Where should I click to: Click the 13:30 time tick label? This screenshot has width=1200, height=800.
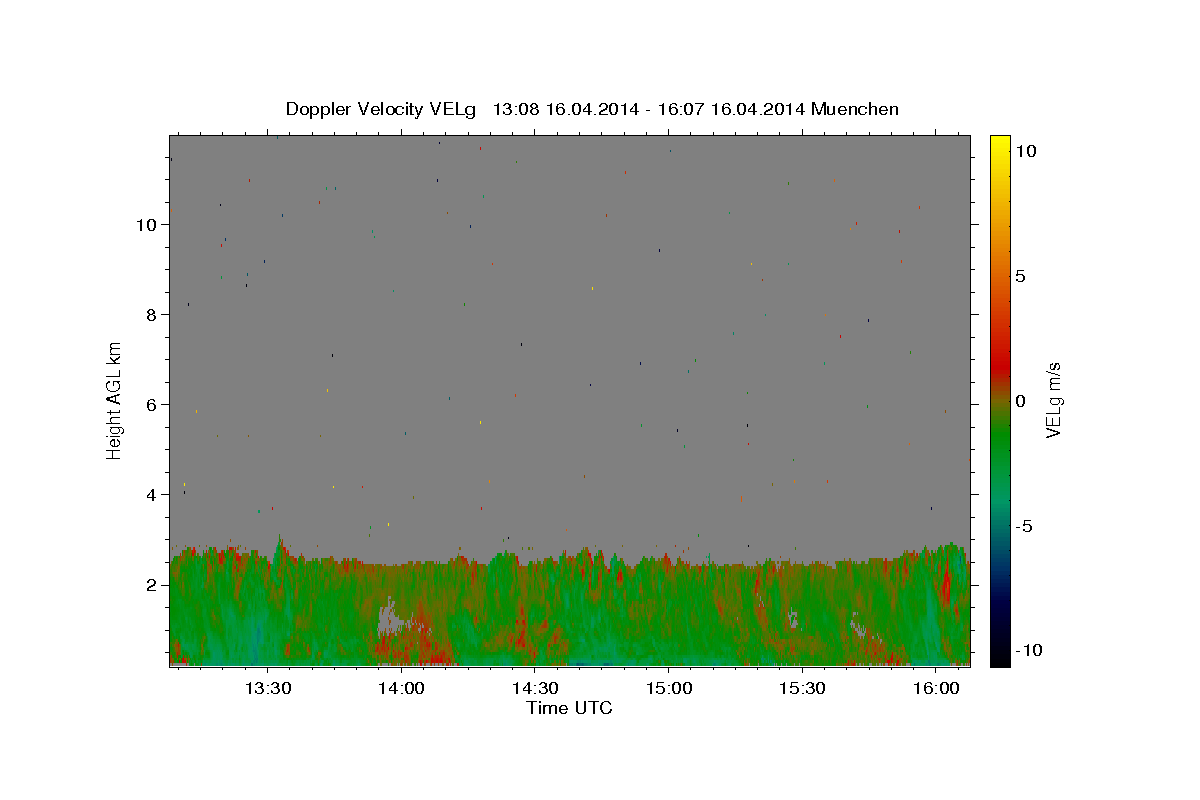268,688
